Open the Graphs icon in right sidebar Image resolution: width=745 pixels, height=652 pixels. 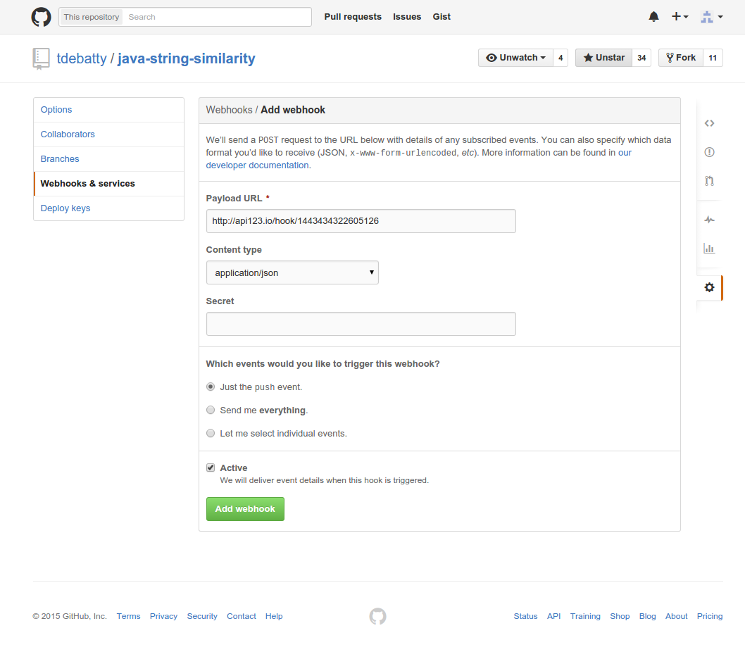point(709,249)
